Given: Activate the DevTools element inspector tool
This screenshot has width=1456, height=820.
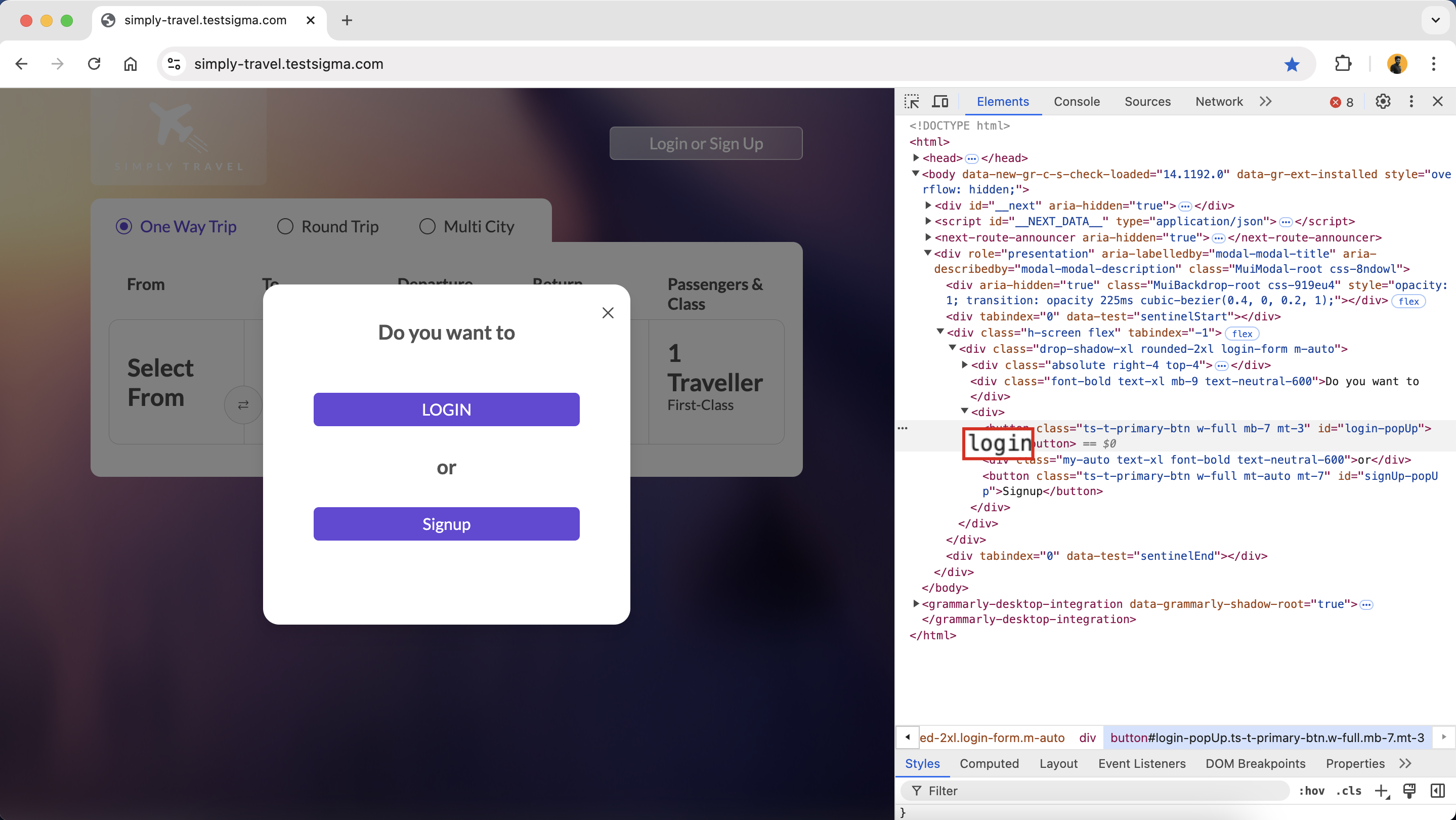Looking at the screenshot, I should pos(912,102).
